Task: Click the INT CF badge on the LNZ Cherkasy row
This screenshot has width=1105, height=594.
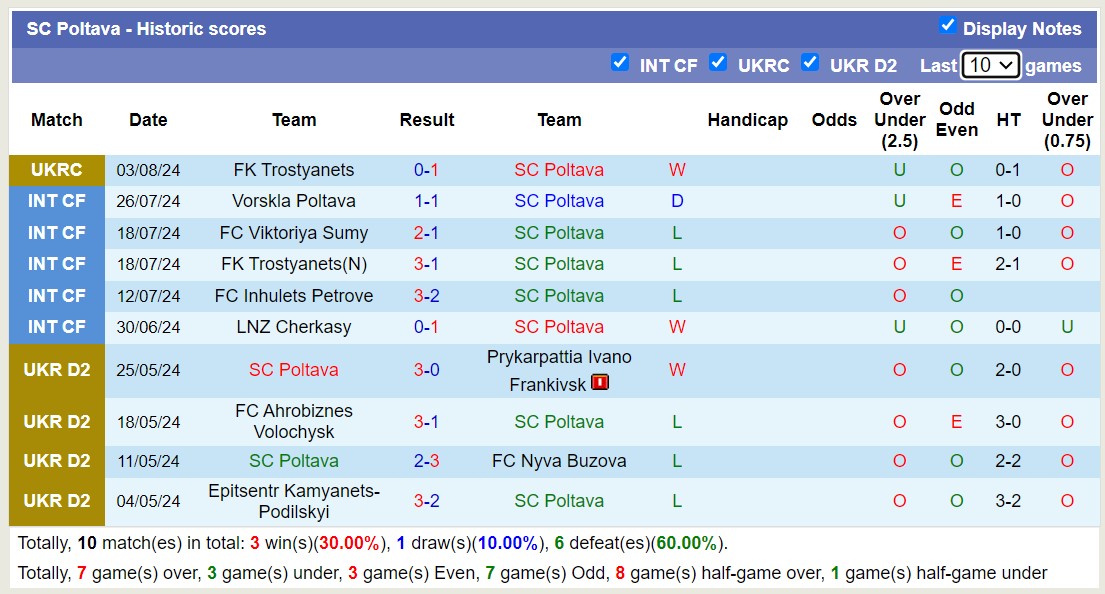Action: click(x=57, y=327)
